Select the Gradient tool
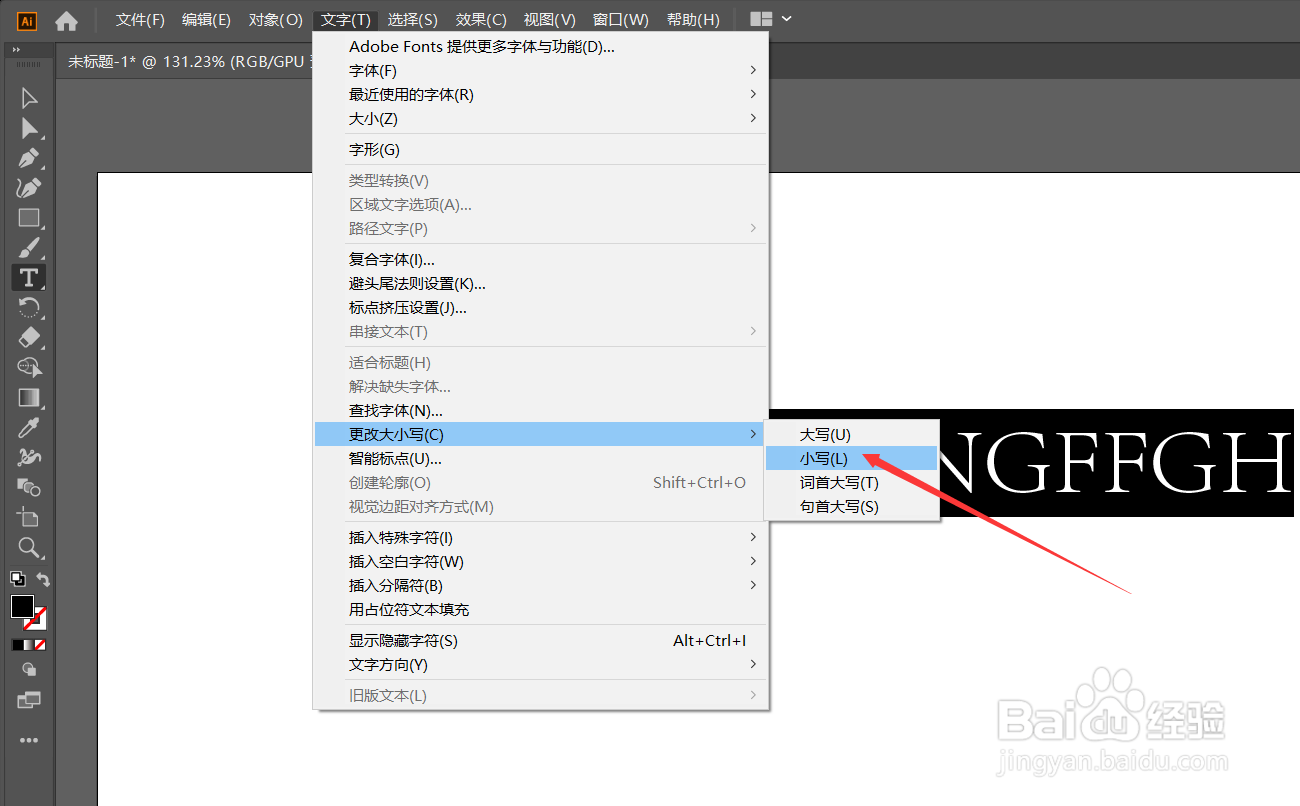The width and height of the screenshot is (1300, 806). tap(29, 398)
